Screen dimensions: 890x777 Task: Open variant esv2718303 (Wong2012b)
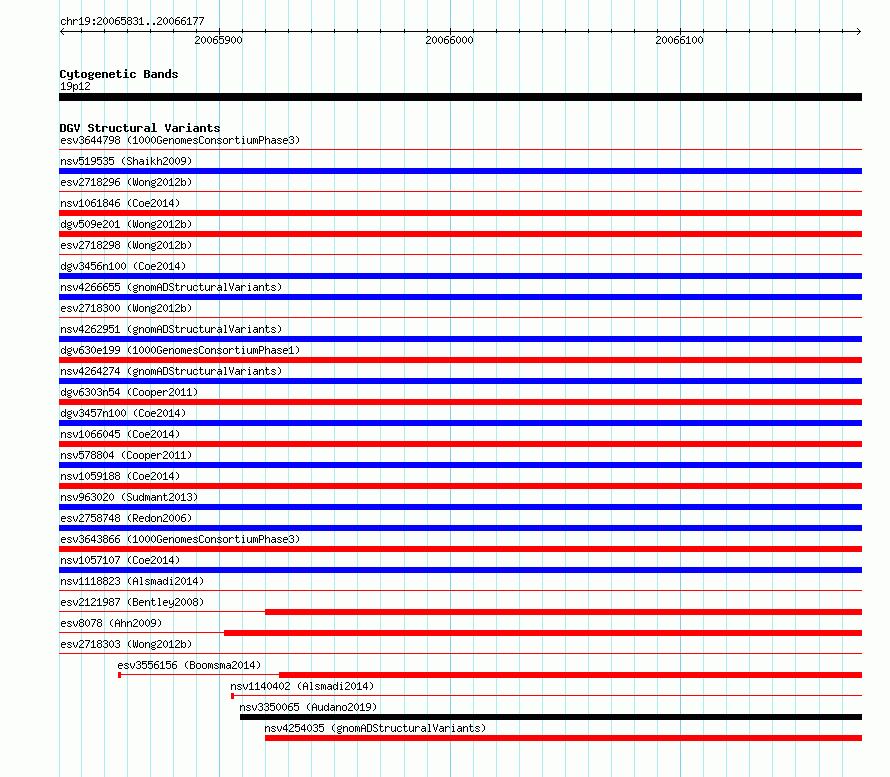(126, 644)
